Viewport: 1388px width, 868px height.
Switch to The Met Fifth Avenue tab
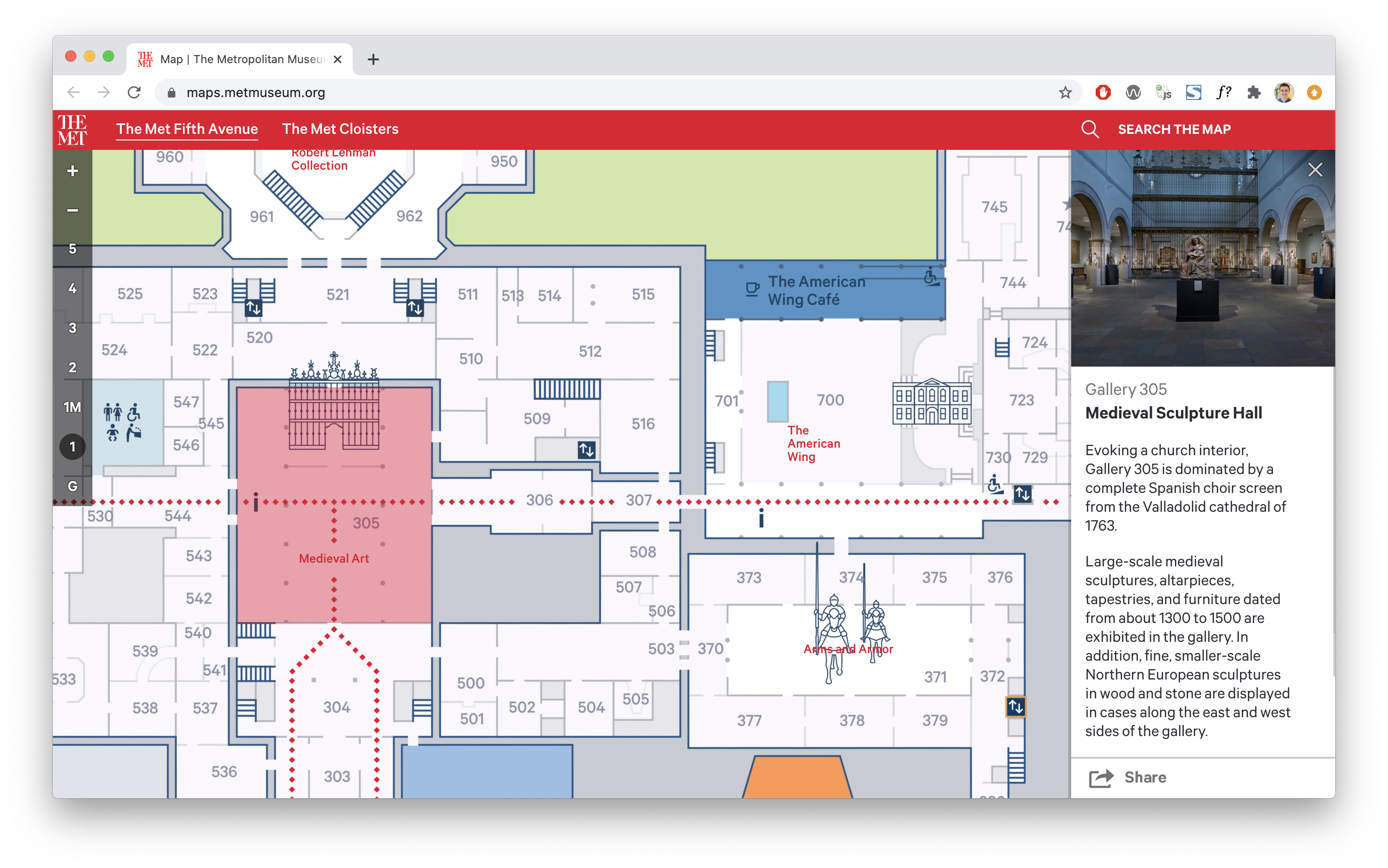coord(186,128)
